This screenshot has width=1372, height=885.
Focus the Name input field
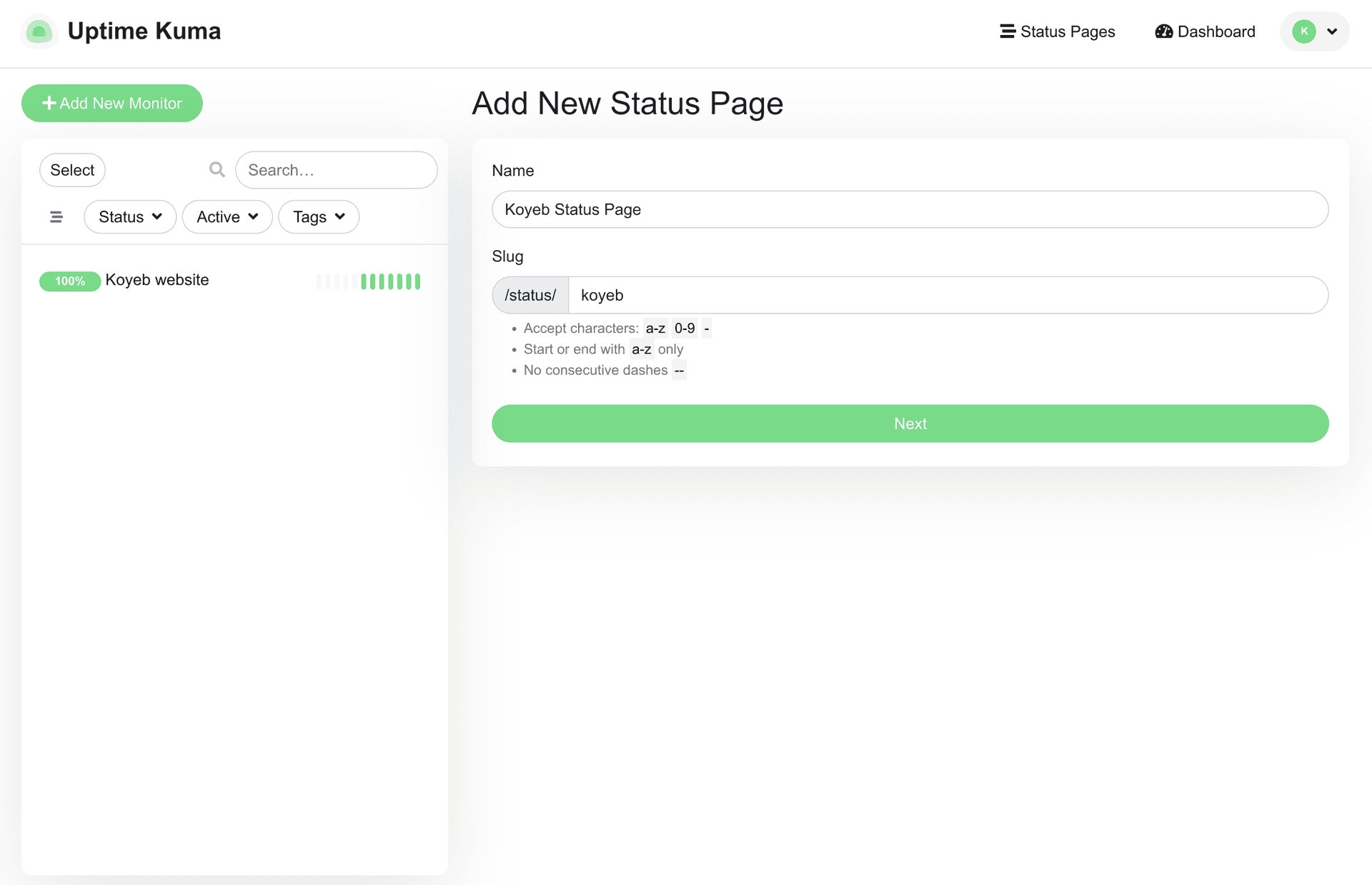click(x=910, y=209)
